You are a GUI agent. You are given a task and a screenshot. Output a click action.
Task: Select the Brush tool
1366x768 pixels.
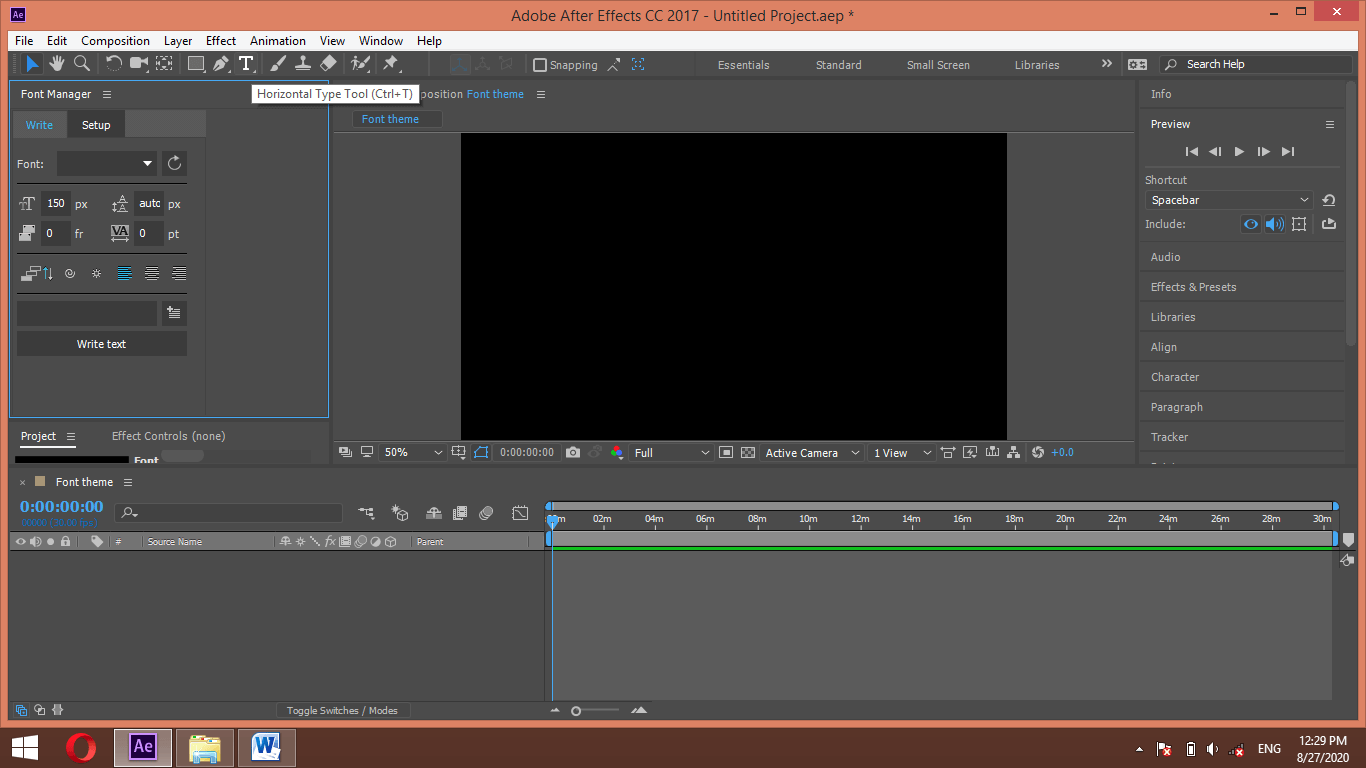click(x=277, y=63)
